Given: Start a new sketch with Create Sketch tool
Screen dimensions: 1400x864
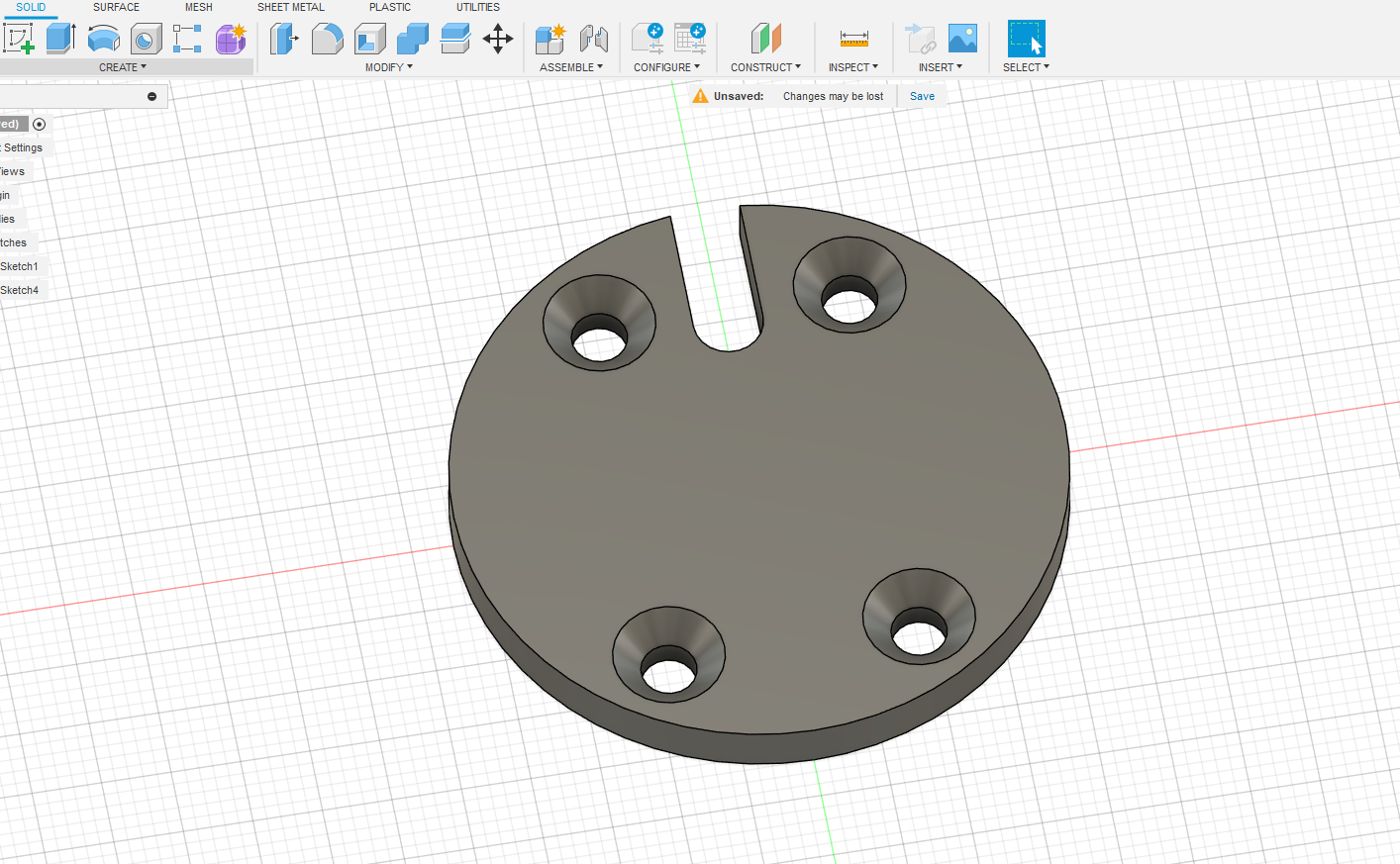Looking at the screenshot, I should point(19,39).
